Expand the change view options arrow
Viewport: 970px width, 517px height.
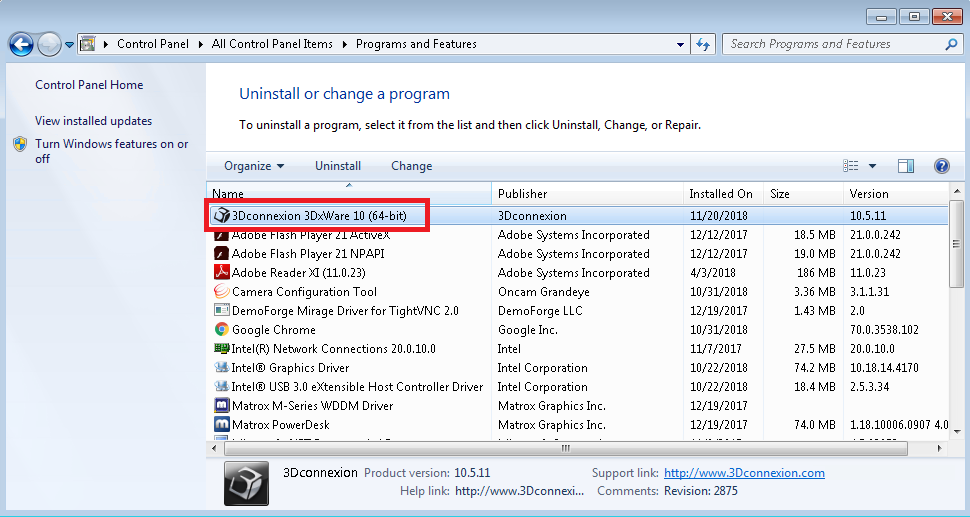click(x=872, y=166)
